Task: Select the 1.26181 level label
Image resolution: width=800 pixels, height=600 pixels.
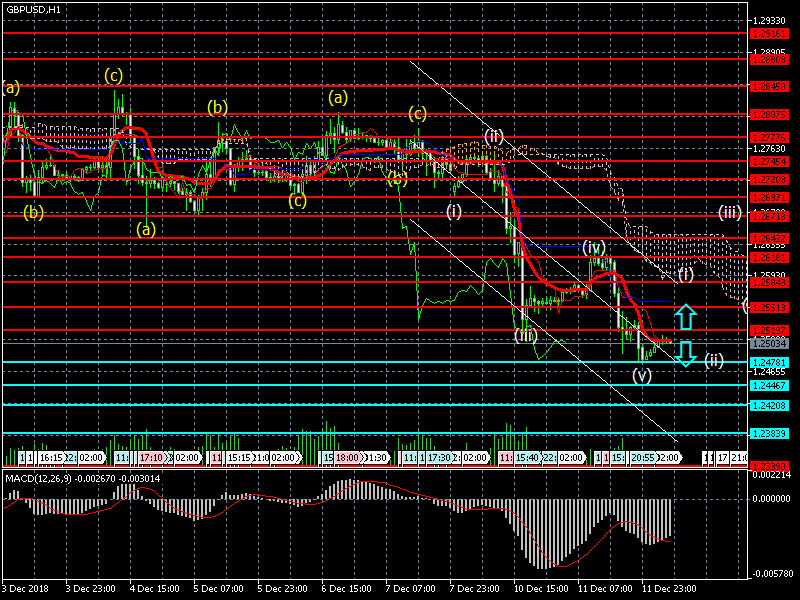Action: tap(769, 258)
